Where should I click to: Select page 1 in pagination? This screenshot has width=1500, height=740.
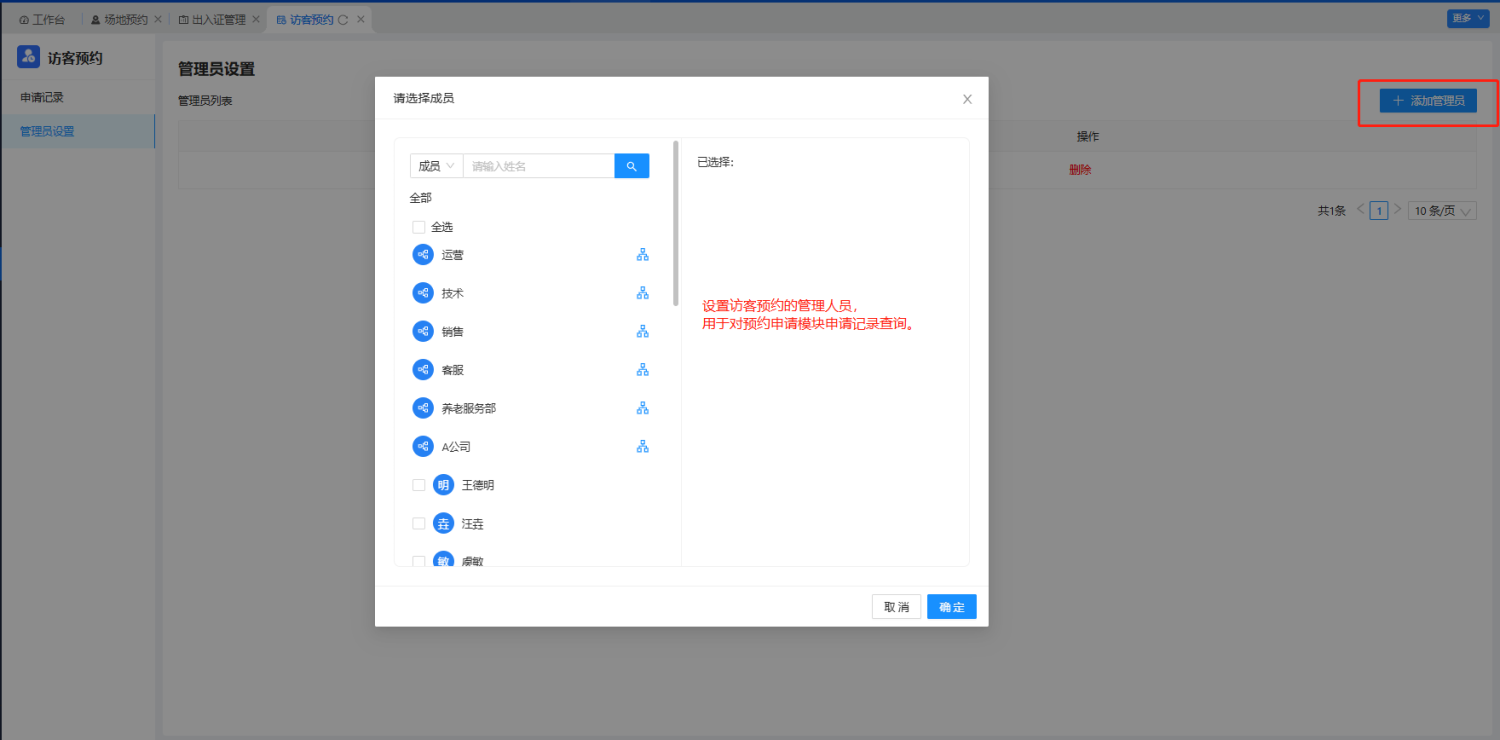(x=1379, y=210)
